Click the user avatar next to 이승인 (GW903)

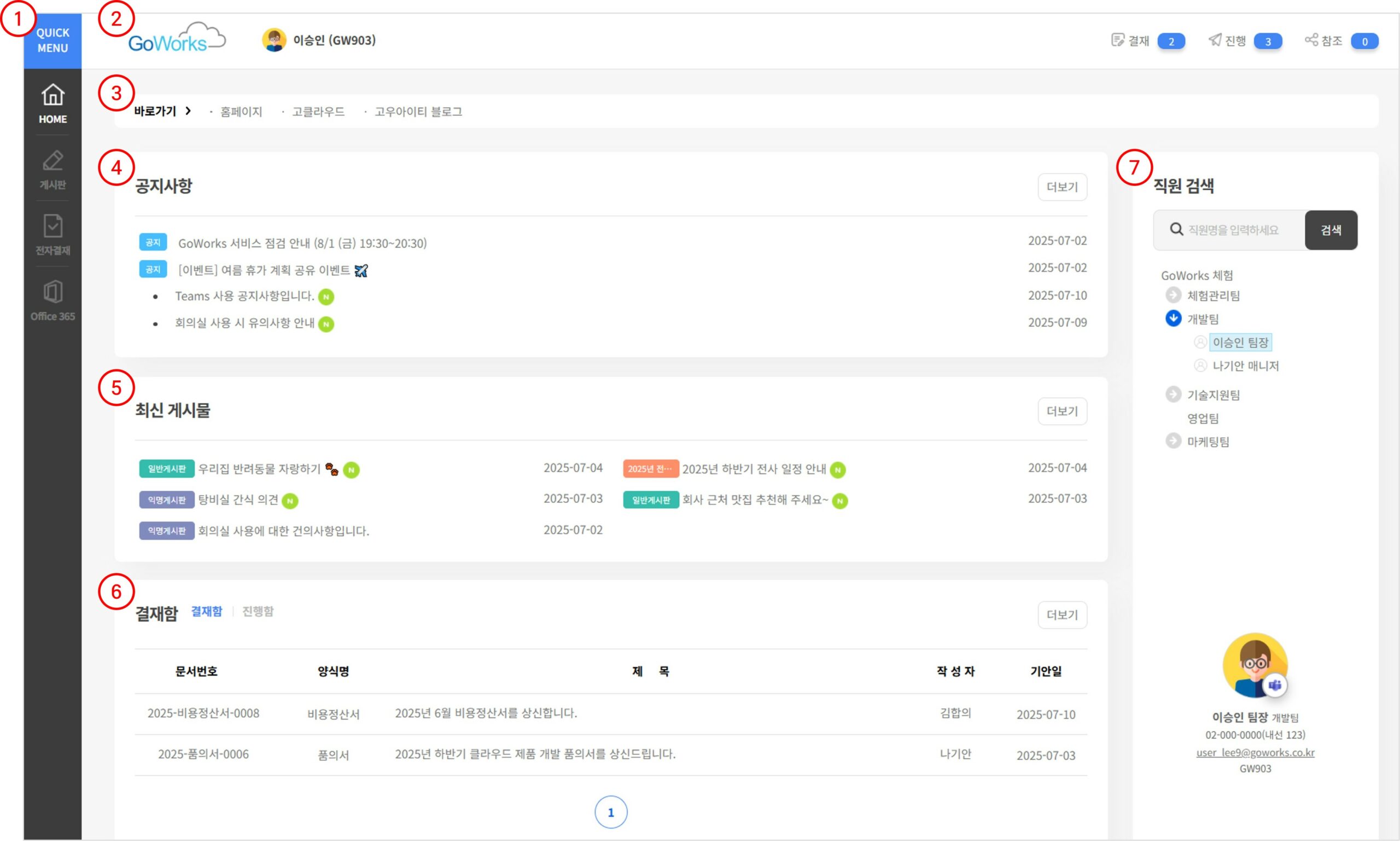point(274,40)
